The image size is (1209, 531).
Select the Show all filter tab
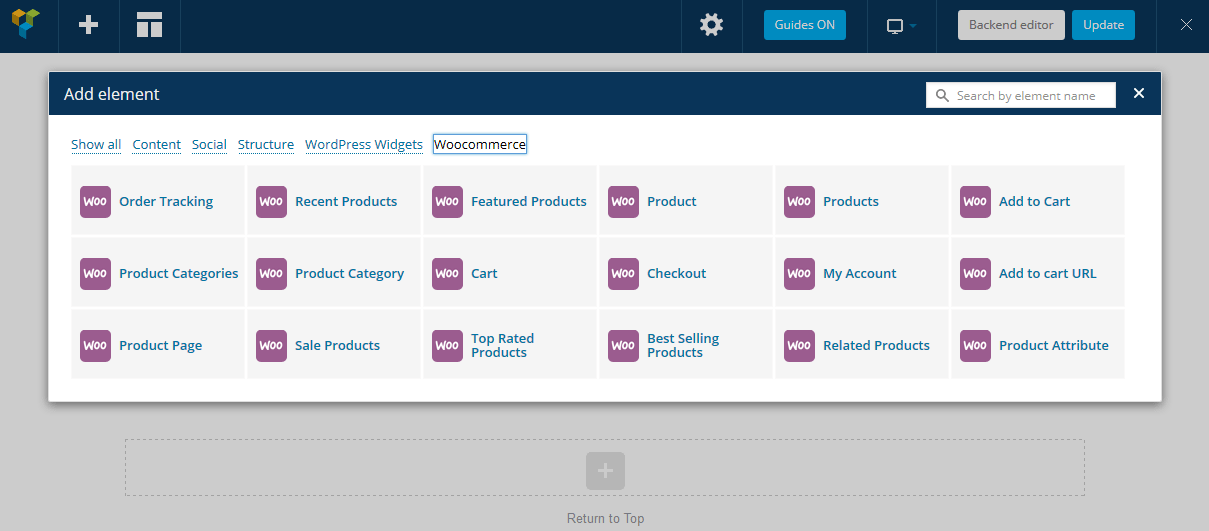[96, 144]
